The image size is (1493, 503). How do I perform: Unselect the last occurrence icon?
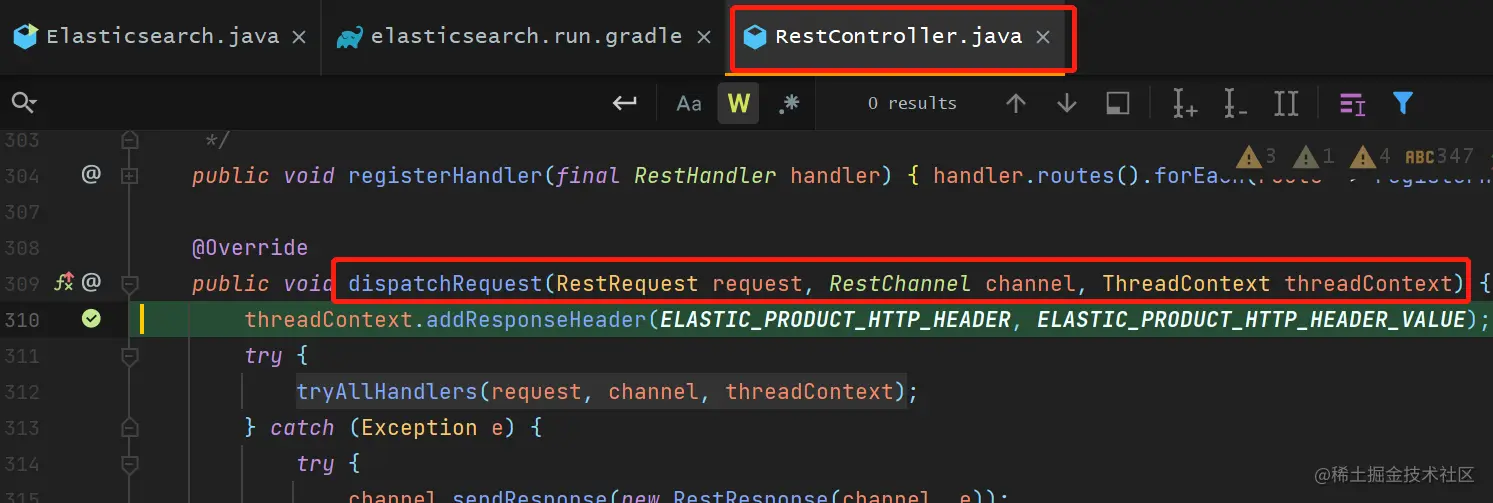[x=1235, y=103]
